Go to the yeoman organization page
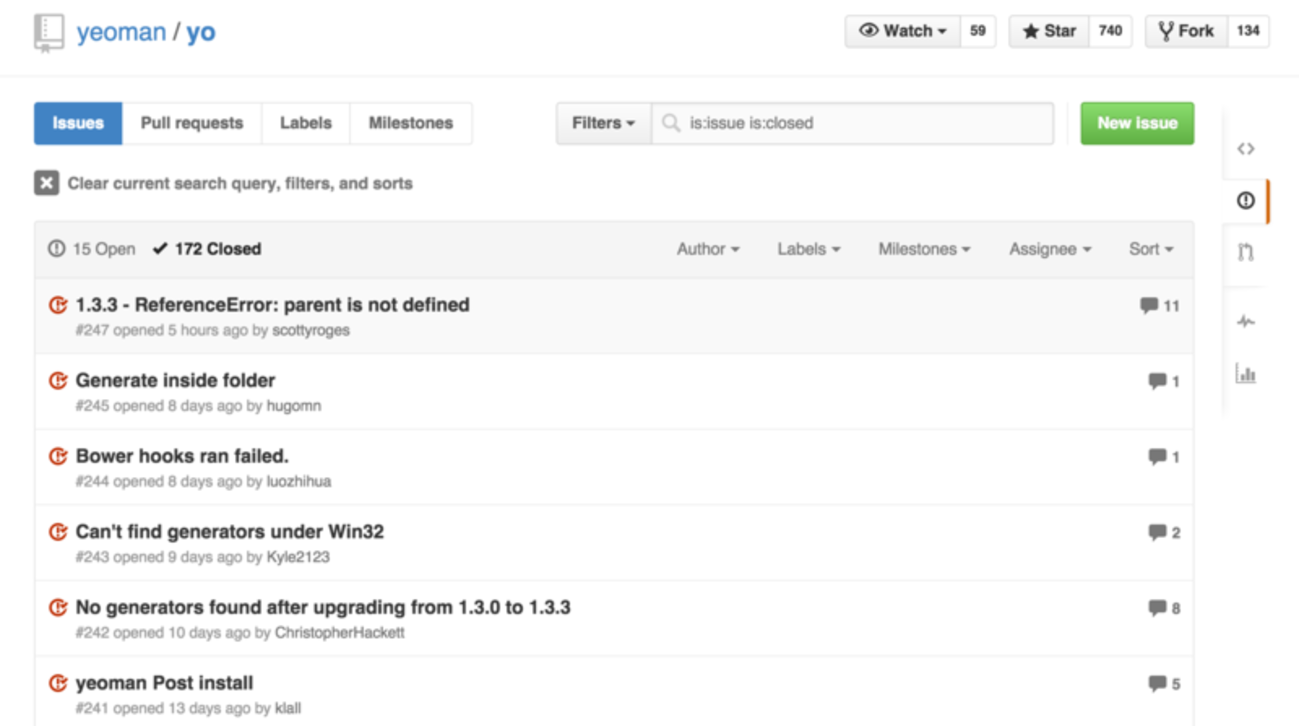The width and height of the screenshot is (1299, 726). (121, 32)
